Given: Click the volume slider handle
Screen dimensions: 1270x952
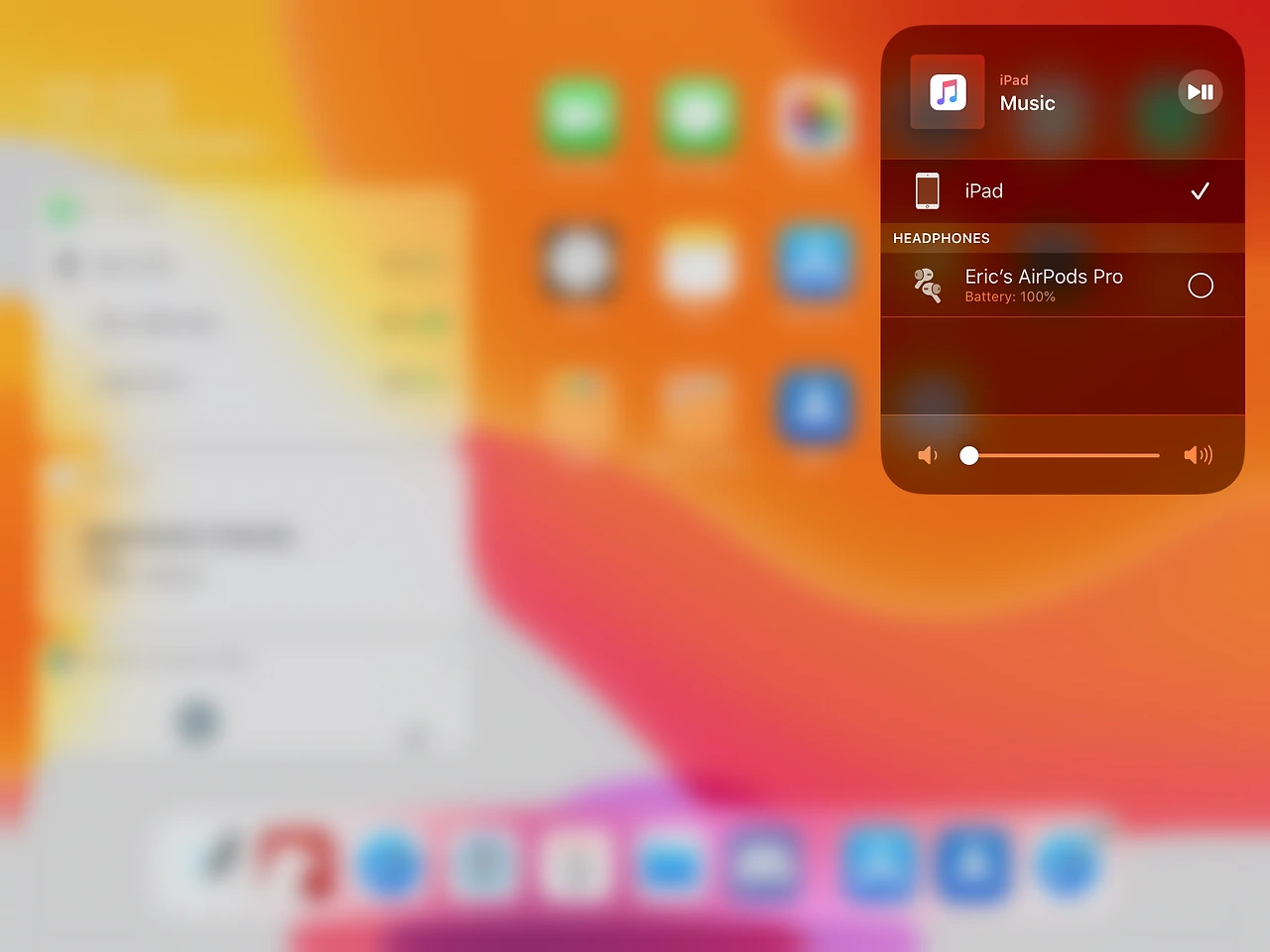Looking at the screenshot, I should tap(969, 455).
